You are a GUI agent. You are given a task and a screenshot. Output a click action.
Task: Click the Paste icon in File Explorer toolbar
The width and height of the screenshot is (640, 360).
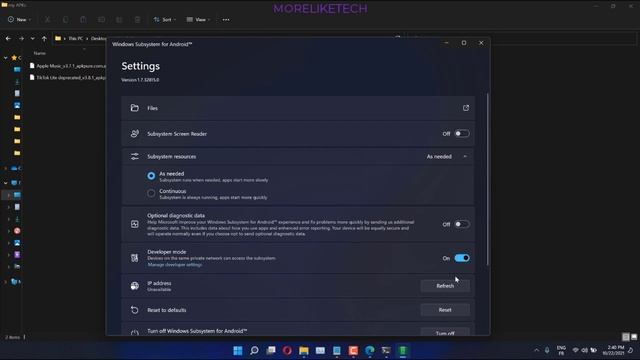click(83, 20)
